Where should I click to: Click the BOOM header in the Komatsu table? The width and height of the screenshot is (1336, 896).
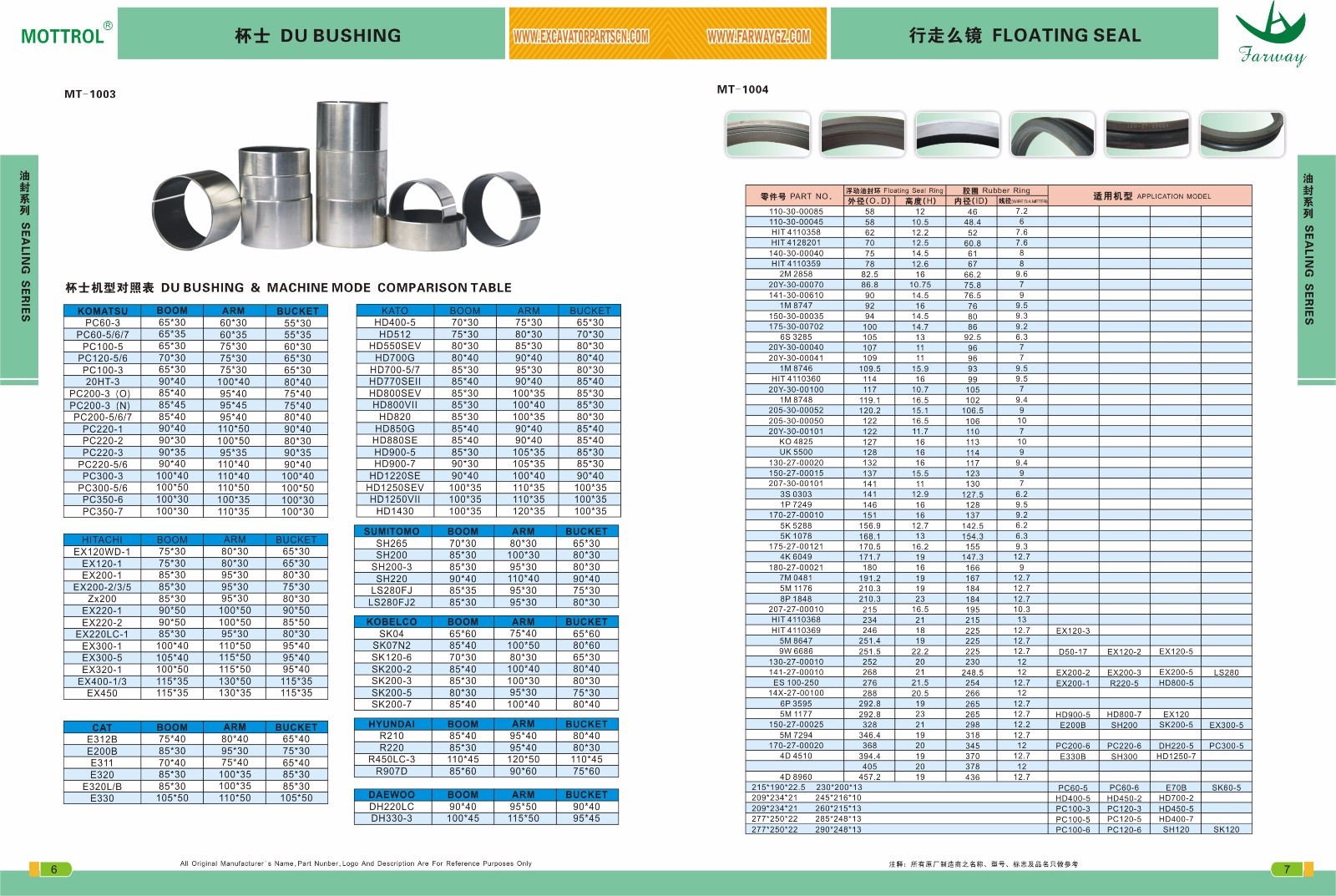[172, 311]
